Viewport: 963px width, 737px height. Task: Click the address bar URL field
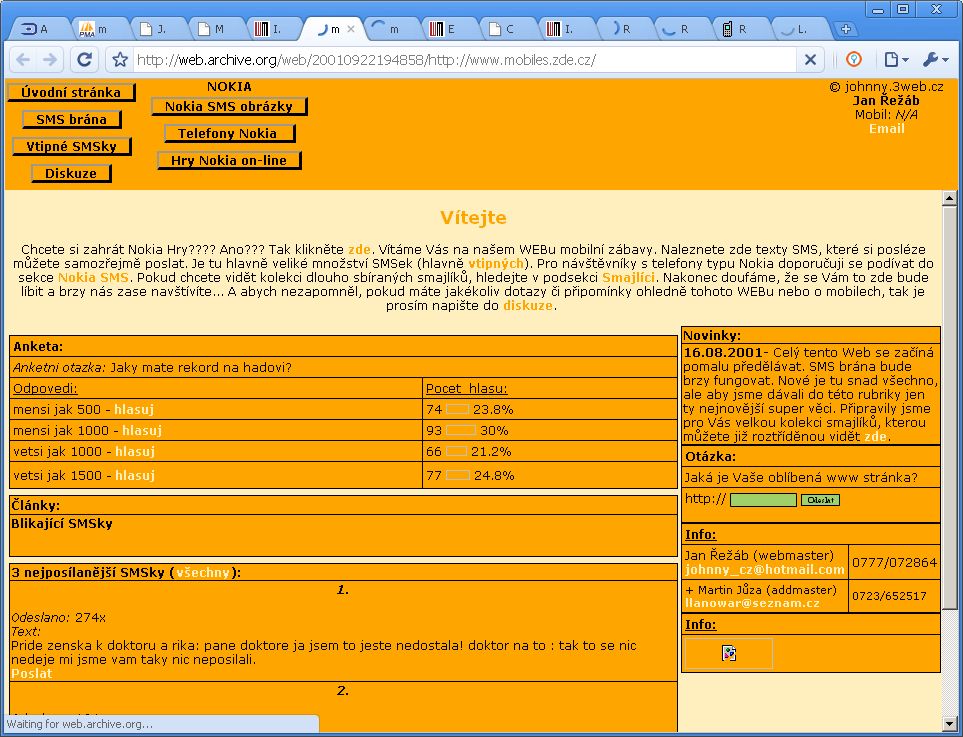pos(464,60)
